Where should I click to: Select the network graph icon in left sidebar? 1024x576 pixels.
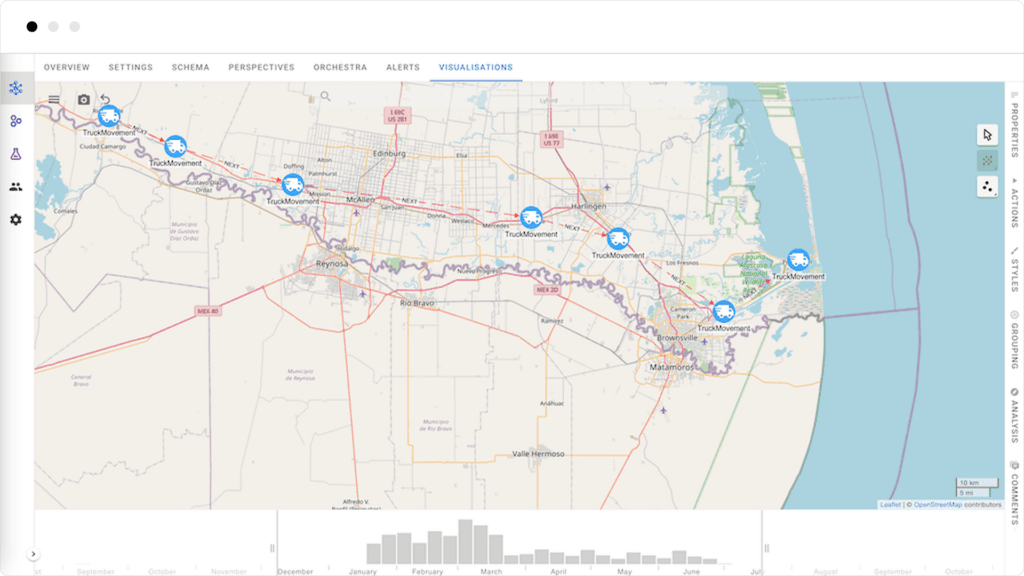tap(15, 87)
